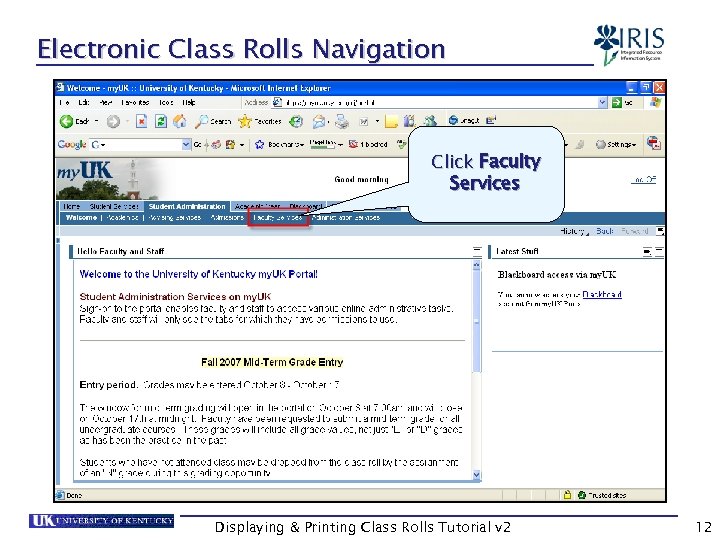Stop page loading with red X icon
The height and width of the screenshot is (540, 720).
point(141,121)
